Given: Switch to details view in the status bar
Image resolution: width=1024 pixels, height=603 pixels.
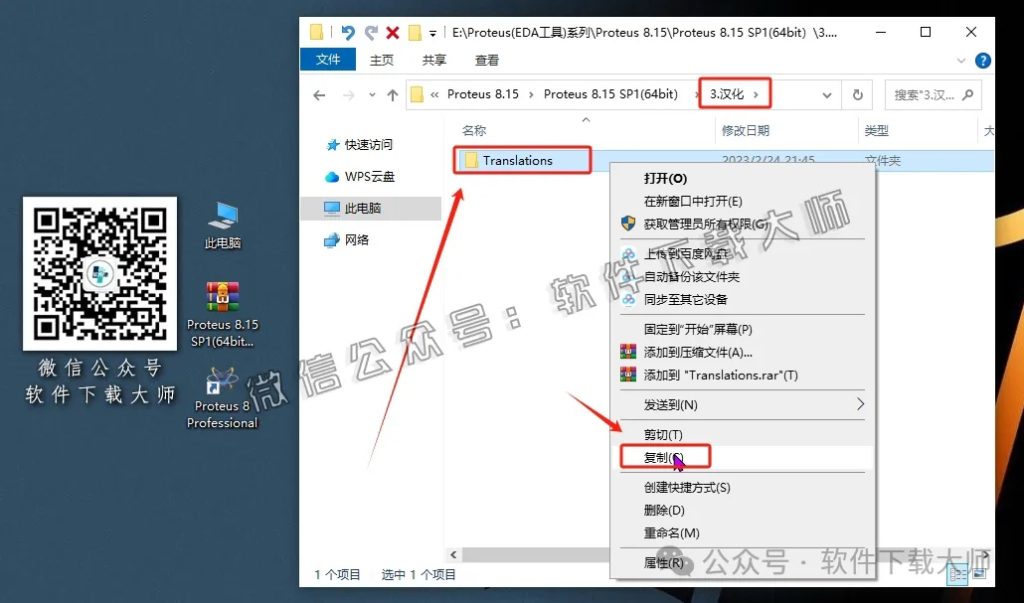Looking at the screenshot, I should click(x=957, y=573).
